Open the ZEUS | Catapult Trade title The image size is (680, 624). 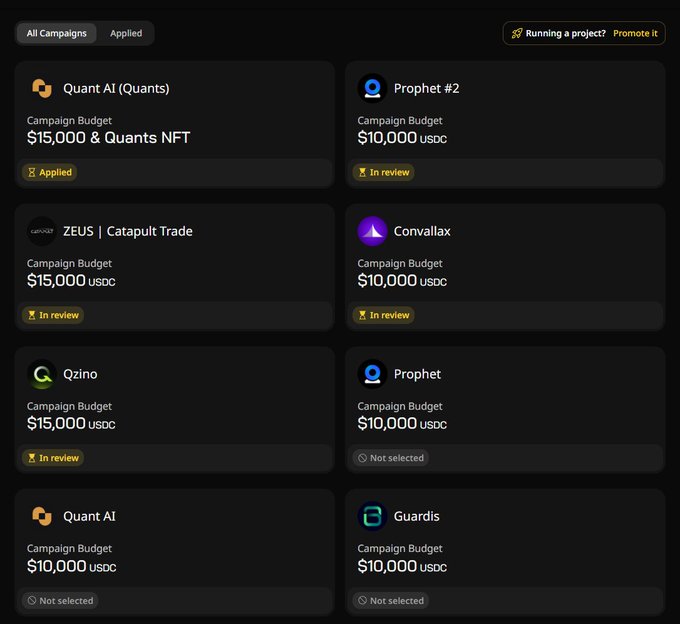pyautogui.click(x=128, y=231)
